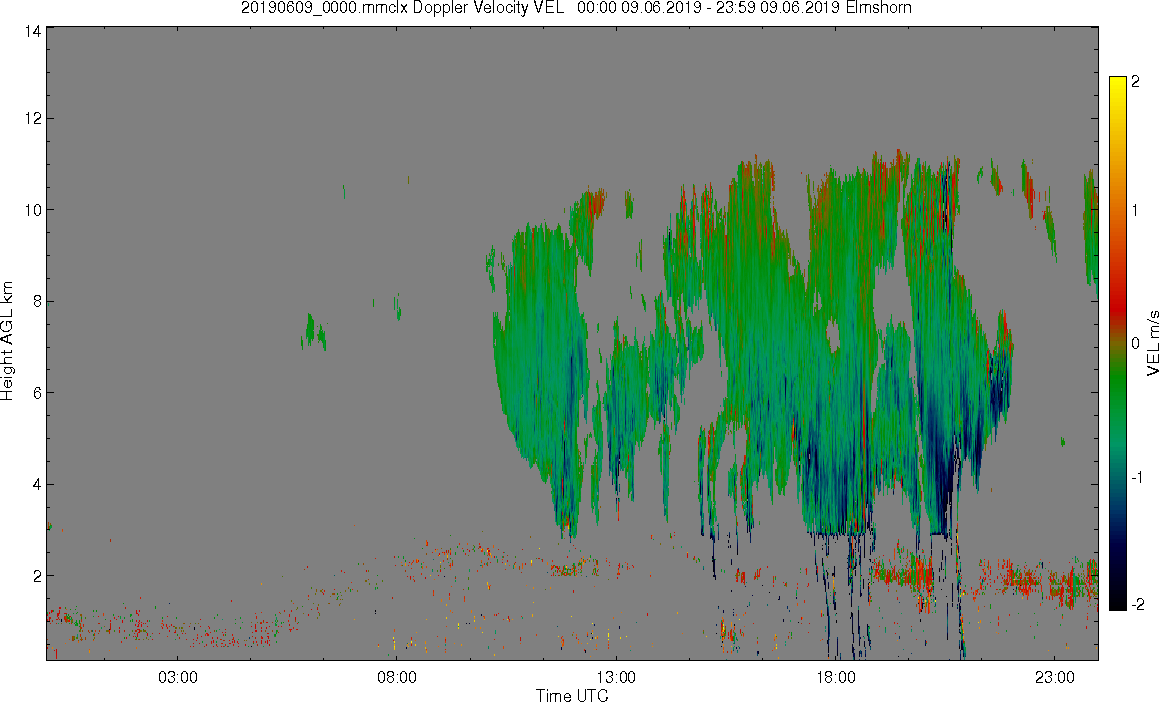
Task: Click the 'Height AGL km' axis label
Action: (7, 341)
